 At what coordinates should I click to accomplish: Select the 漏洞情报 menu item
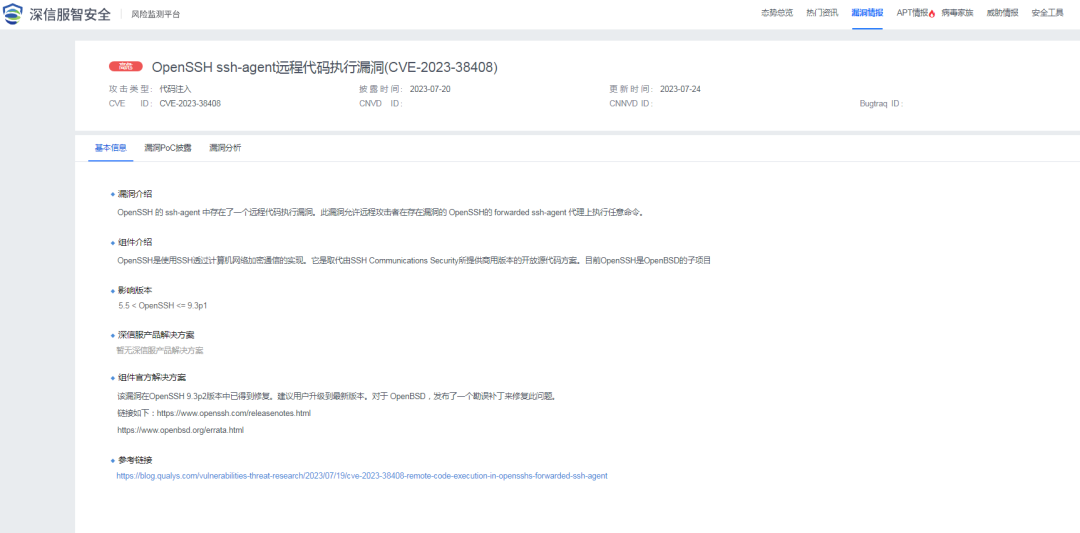pyautogui.click(x=867, y=13)
